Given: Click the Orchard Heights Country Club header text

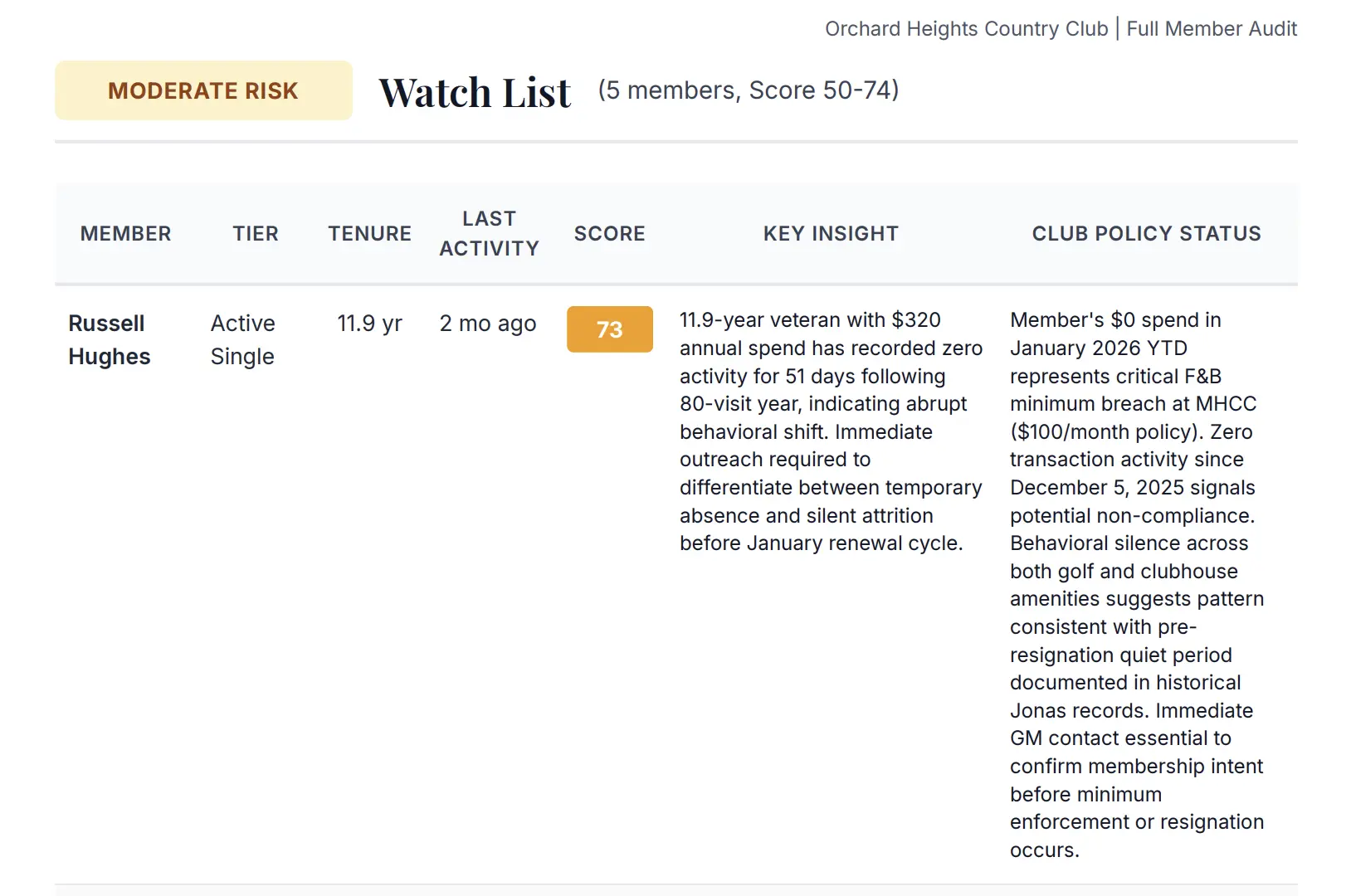Looking at the screenshot, I should (966, 29).
